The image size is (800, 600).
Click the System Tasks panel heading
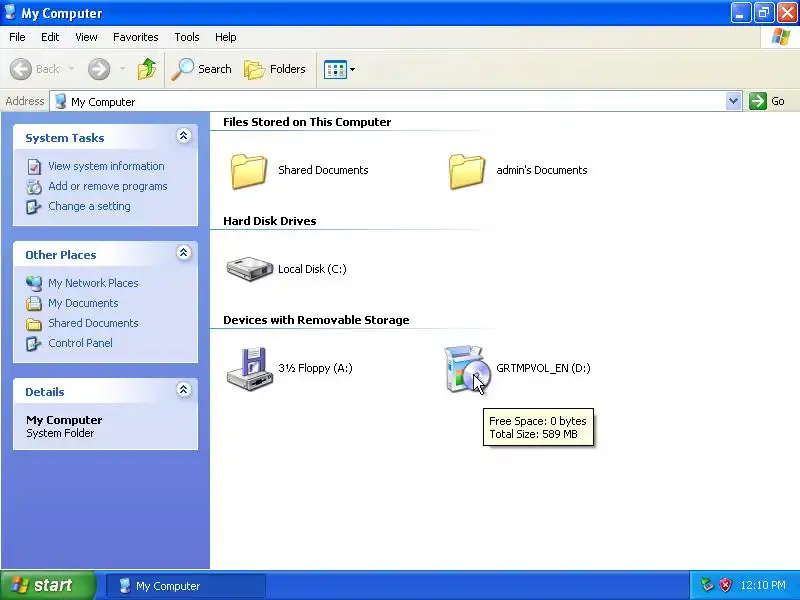tap(65, 138)
